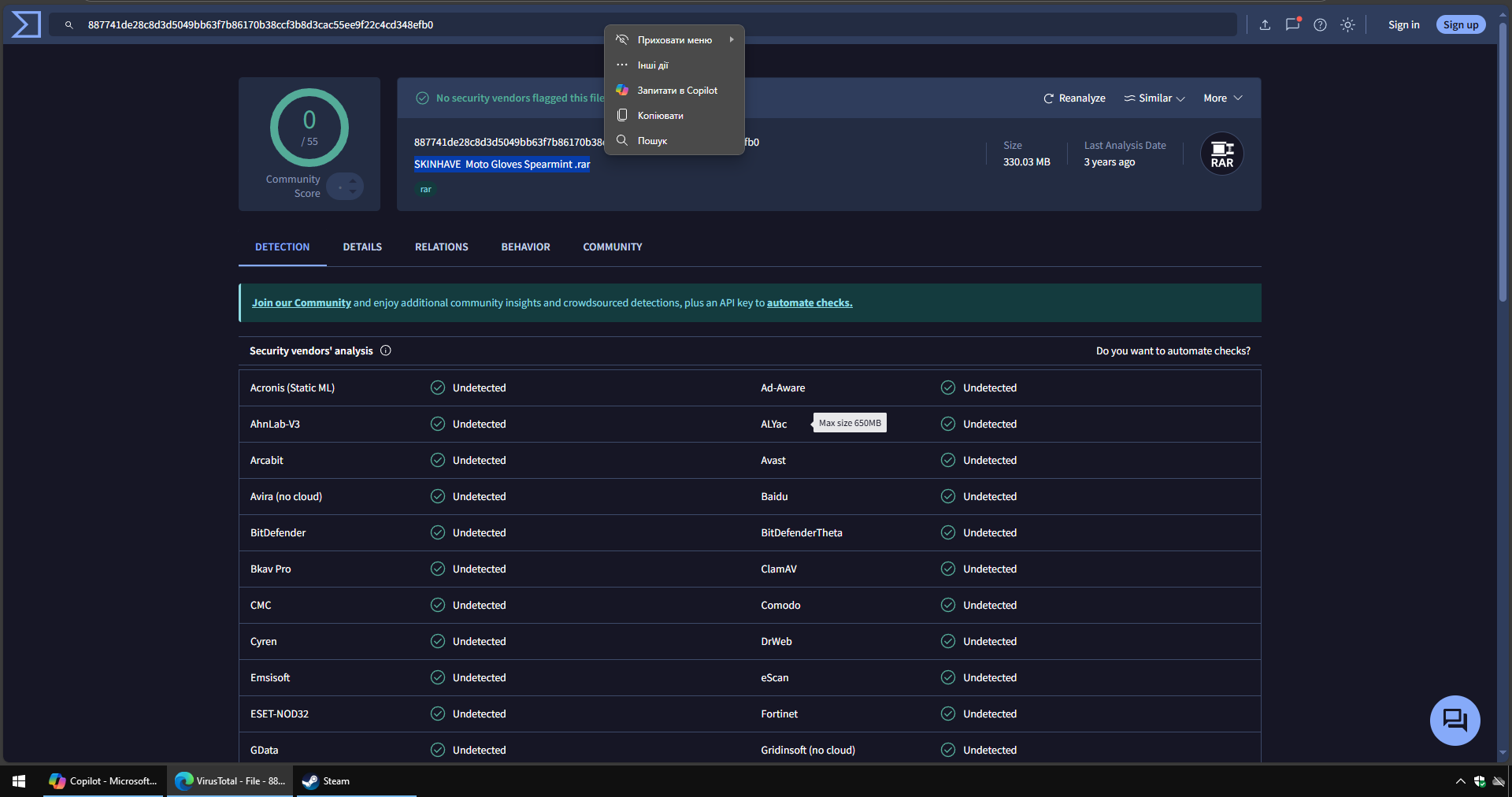Click the Undetected check icon for AhnLab-V3
The image size is (1512, 797).
(438, 424)
